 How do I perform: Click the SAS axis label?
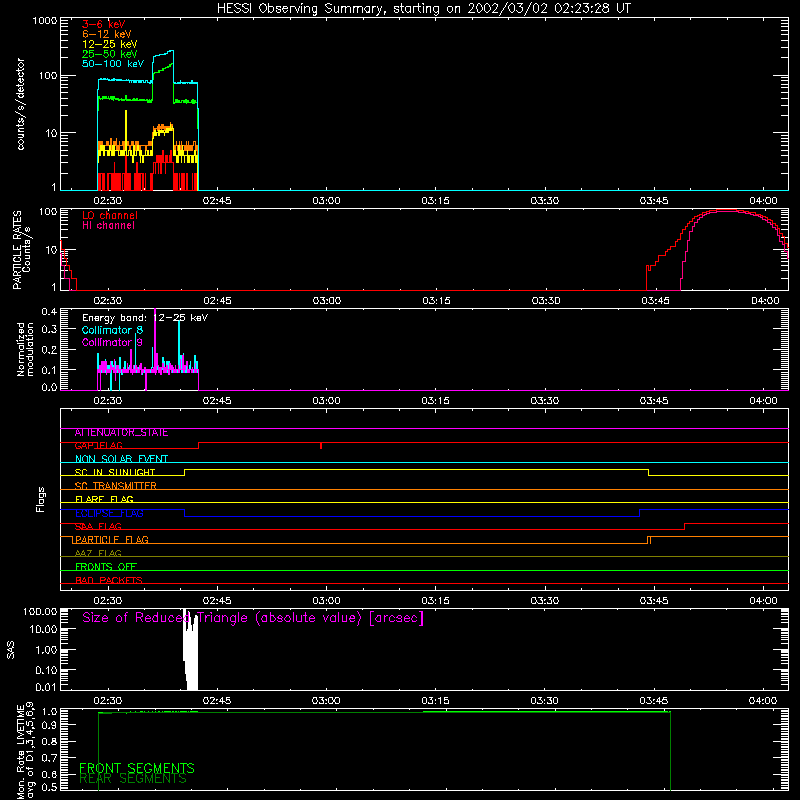pos(11,650)
